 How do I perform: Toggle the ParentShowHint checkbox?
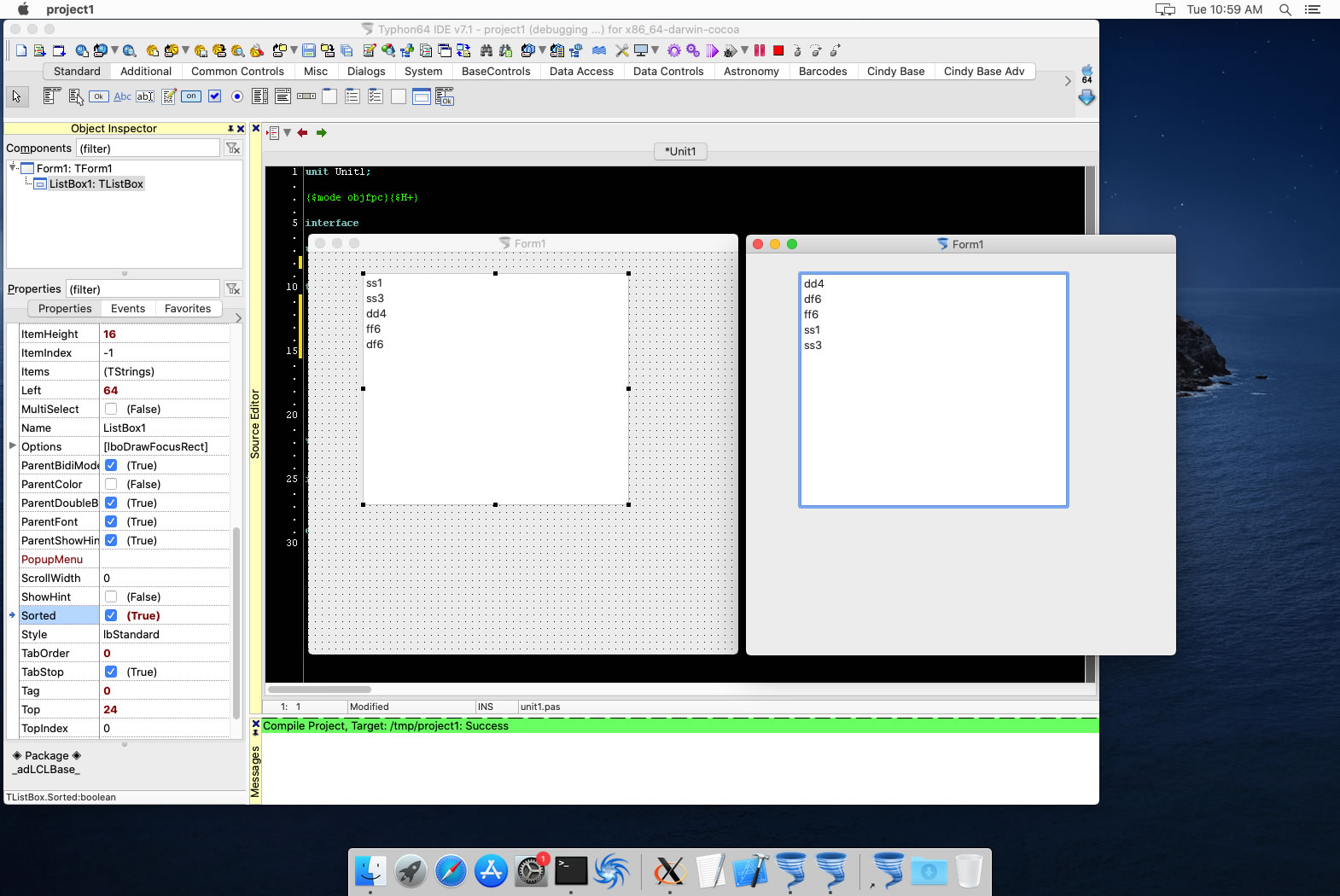[111, 540]
